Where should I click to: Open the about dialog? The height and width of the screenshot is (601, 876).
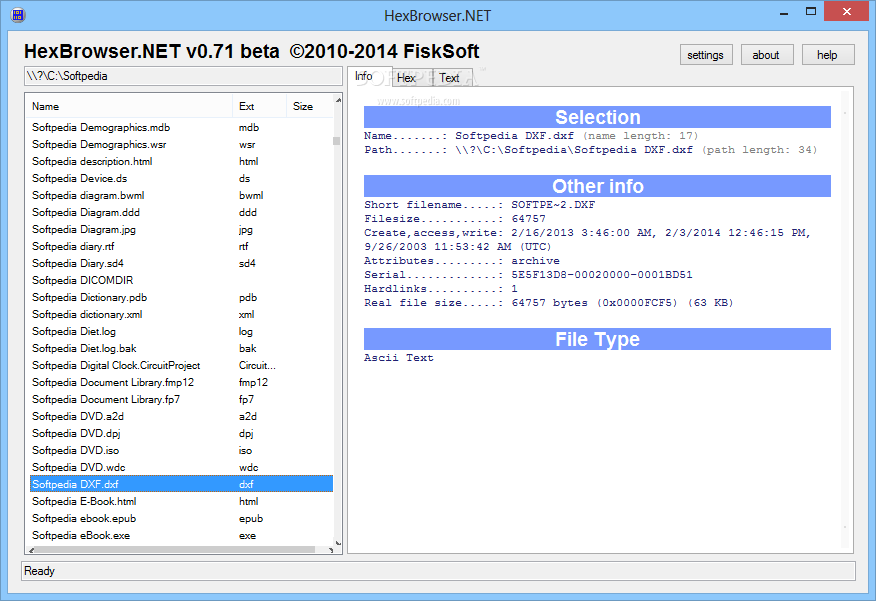click(766, 55)
